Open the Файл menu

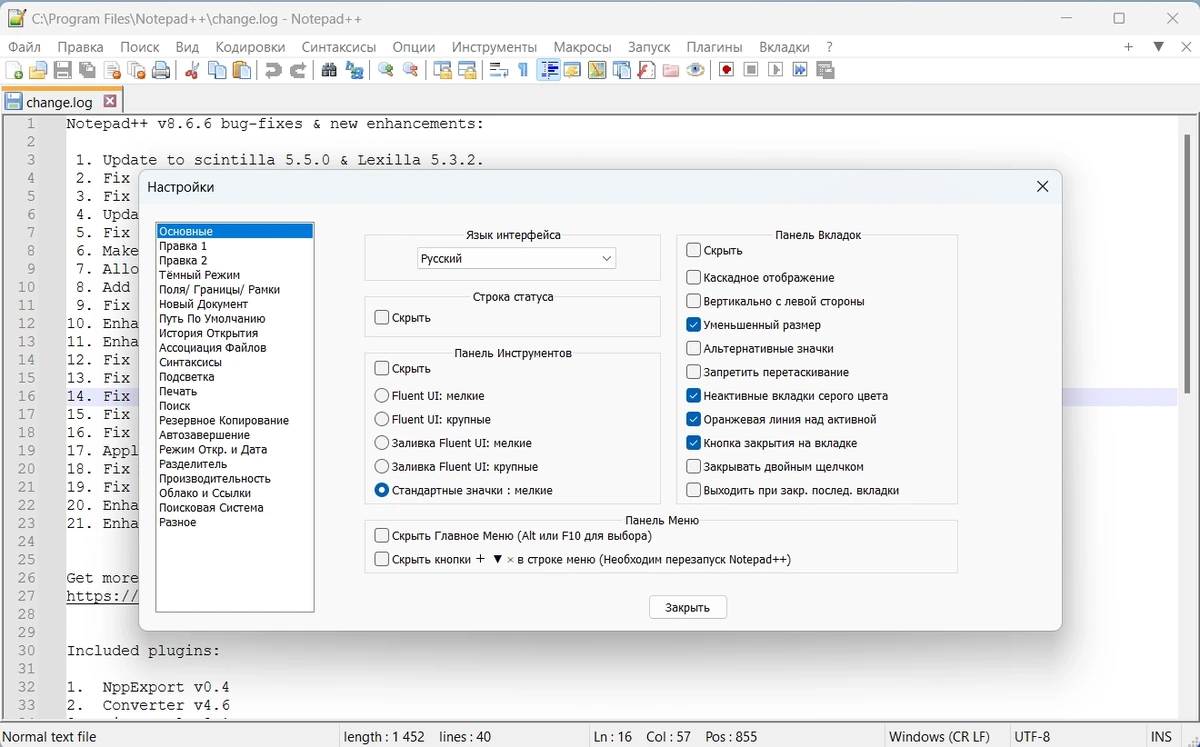pyautogui.click(x=24, y=47)
